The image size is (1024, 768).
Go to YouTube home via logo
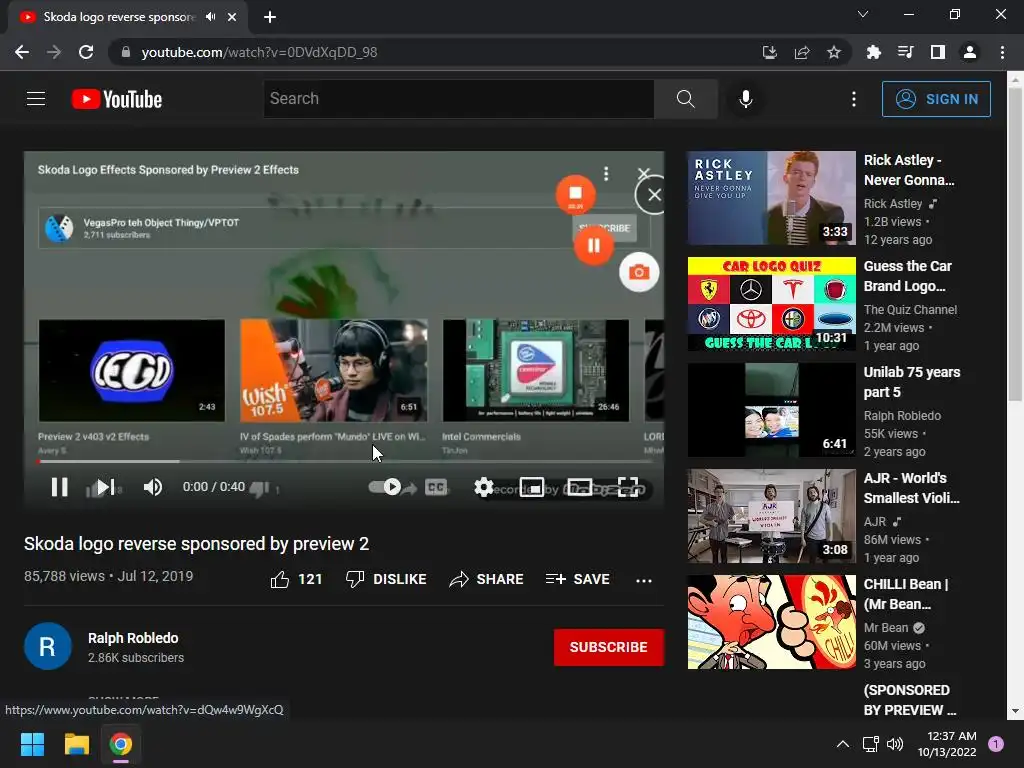[x=117, y=99]
